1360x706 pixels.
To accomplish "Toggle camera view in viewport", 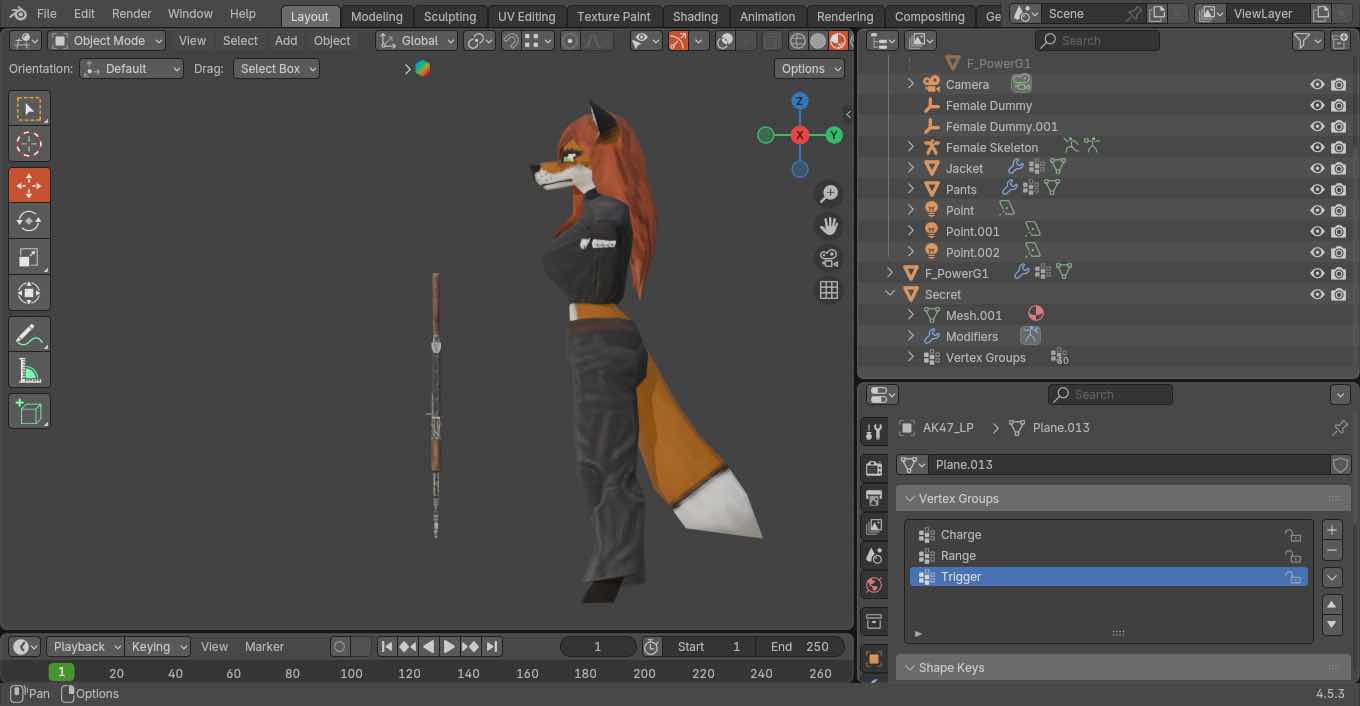I will click(828, 258).
